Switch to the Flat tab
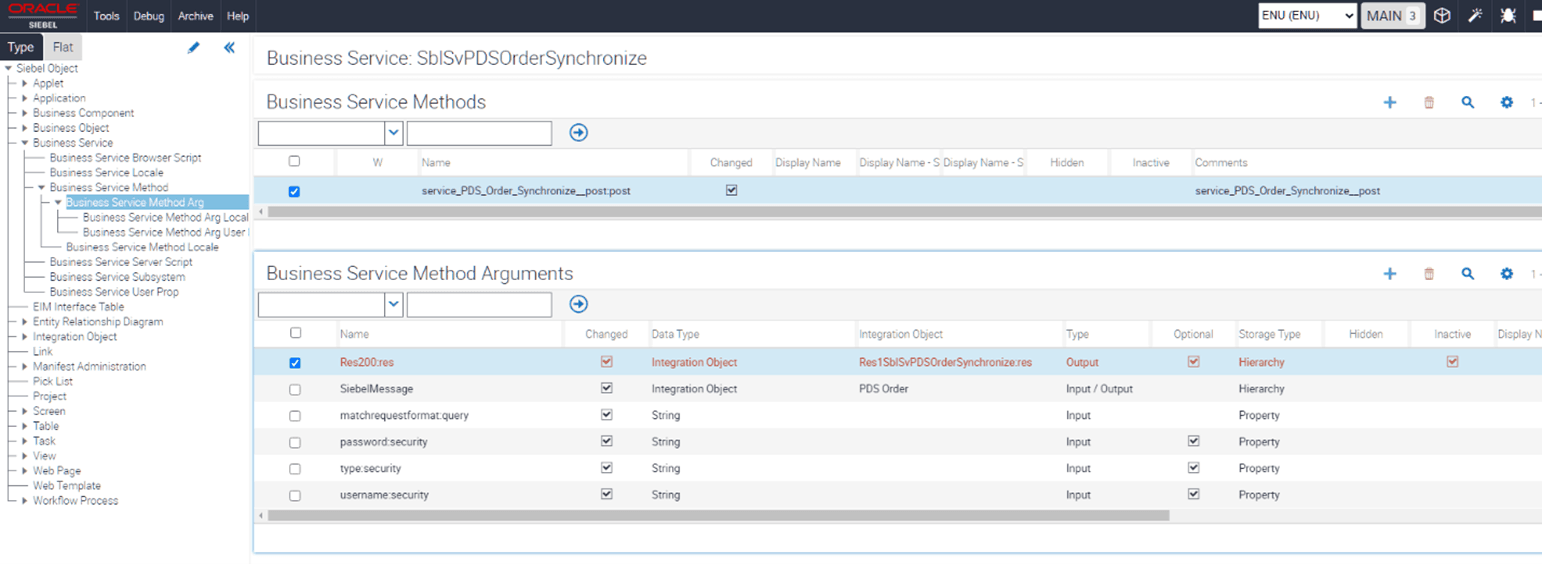The image size is (1542, 564). 63,47
